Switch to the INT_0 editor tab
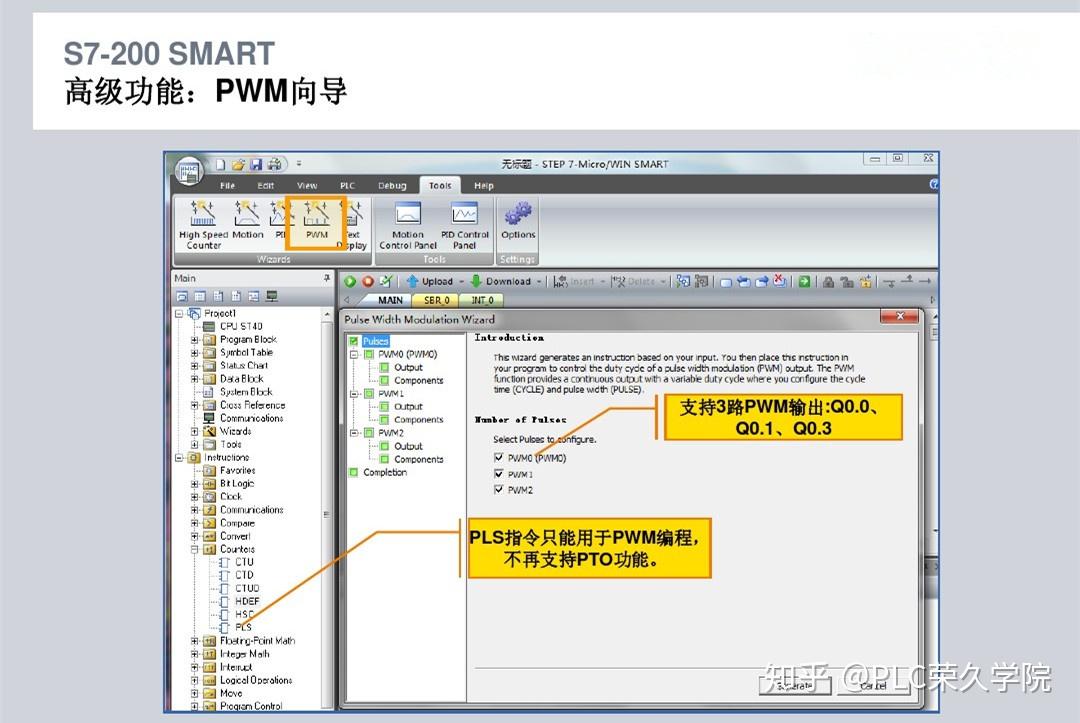The width and height of the screenshot is (1080, 723). pos(482,300)
